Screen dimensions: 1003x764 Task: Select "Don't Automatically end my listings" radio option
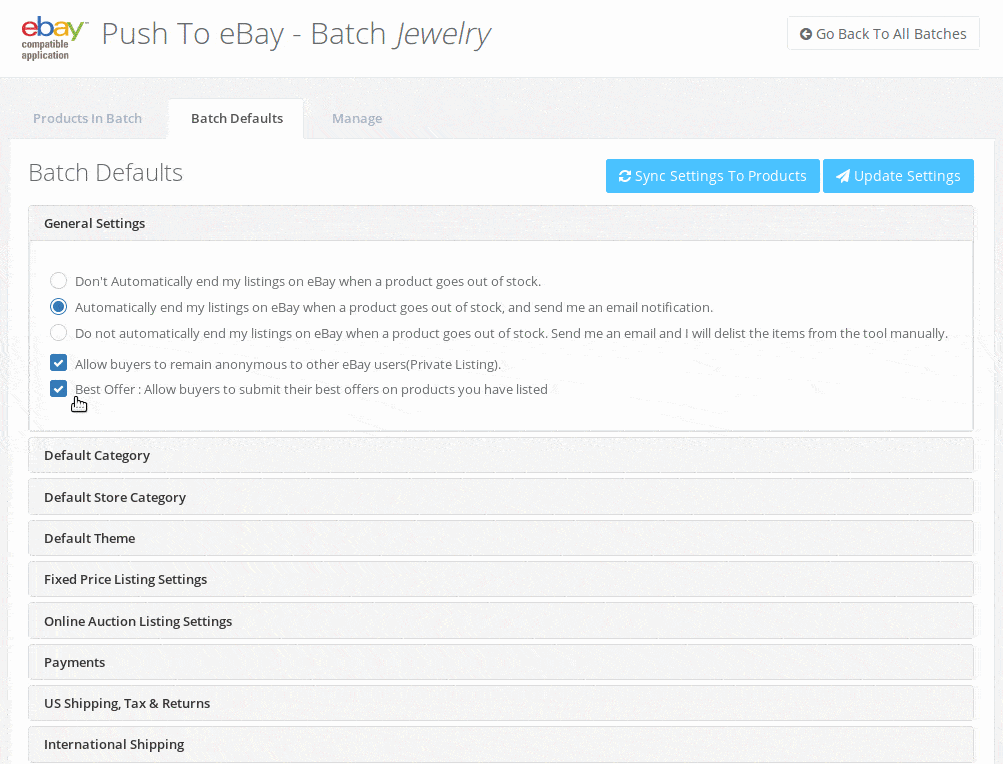59,281
